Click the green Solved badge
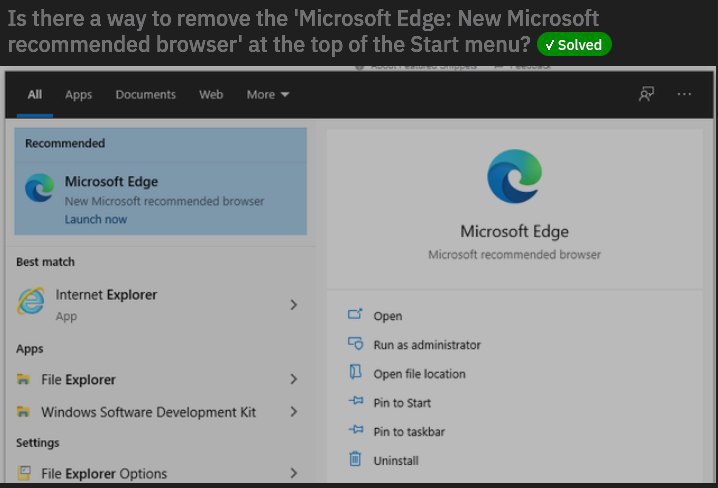Image resolution: width=718 pixels, height=488 pixels. (x=574, y=44)
